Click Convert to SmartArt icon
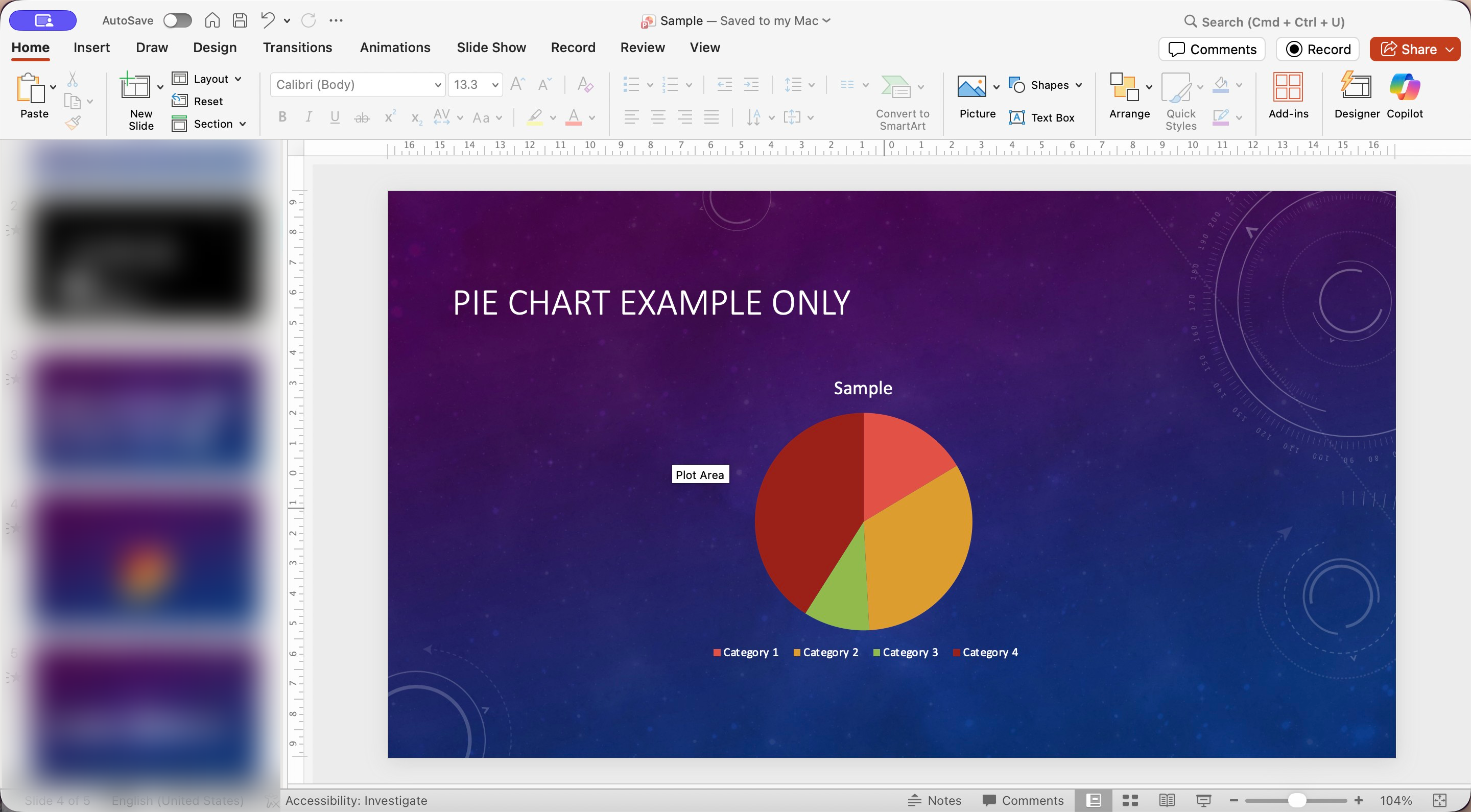Viewport: 1471px width, 812px height. pyautogui.click(x=895, y=87)
